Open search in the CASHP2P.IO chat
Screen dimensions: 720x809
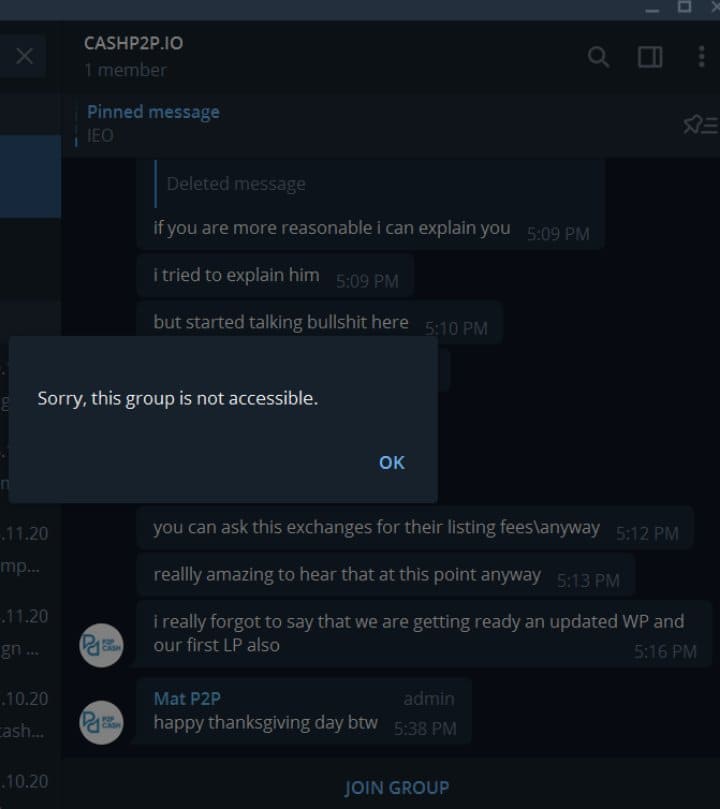598,57
